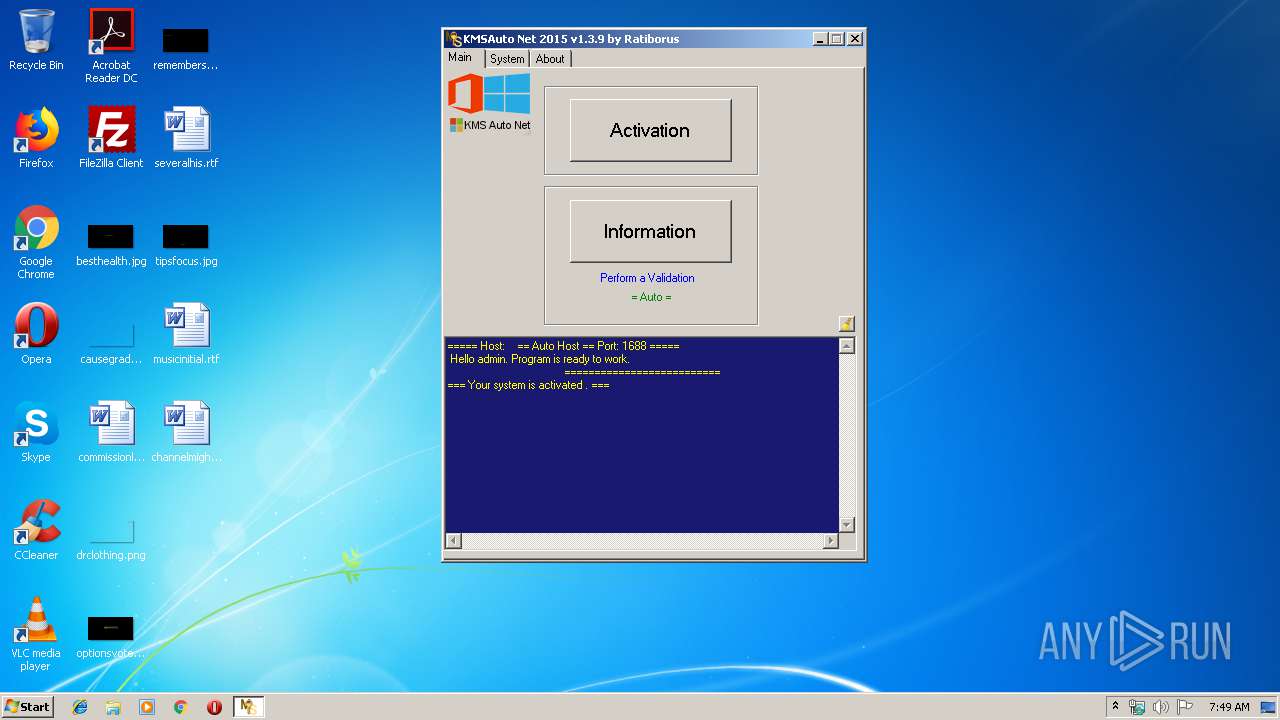Select the channelmigh document icon on the desktop
The image size is (1280, 720).
(x=186, y=432)
